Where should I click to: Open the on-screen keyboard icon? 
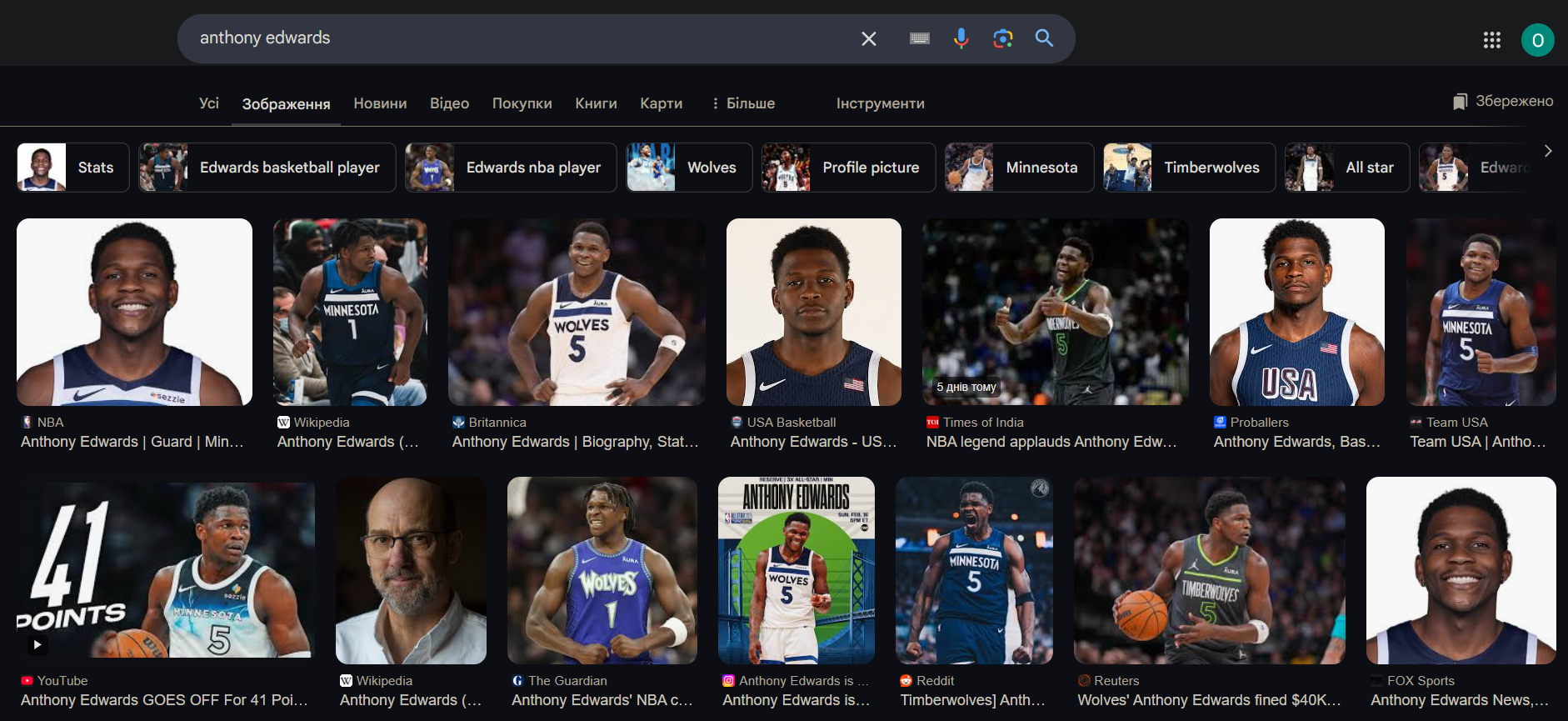[920, 38]
